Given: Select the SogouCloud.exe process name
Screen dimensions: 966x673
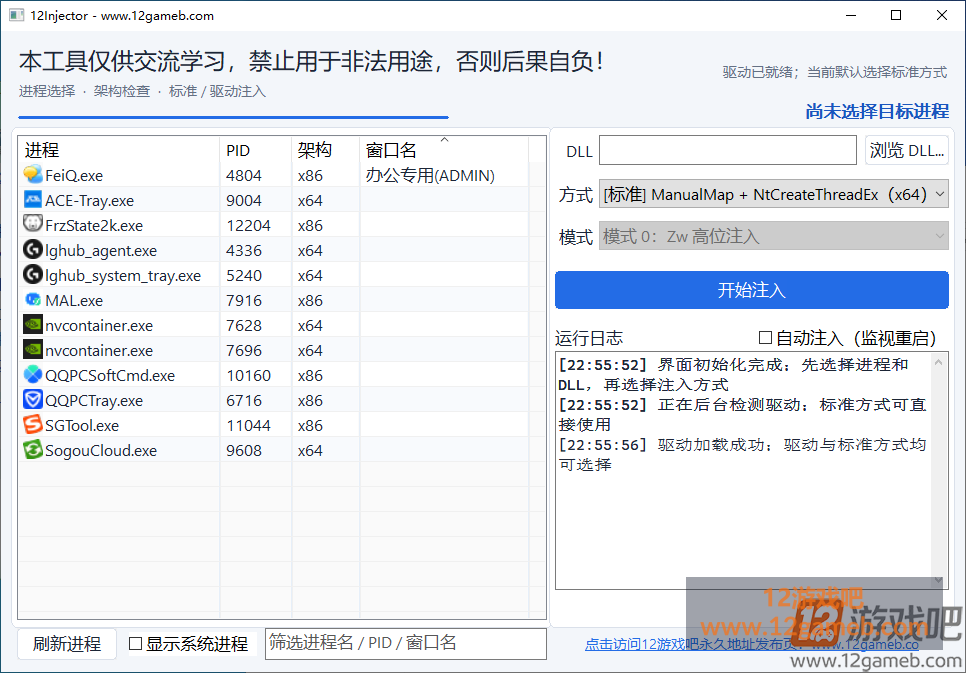Looking at the screenshot, I should 101,451.
